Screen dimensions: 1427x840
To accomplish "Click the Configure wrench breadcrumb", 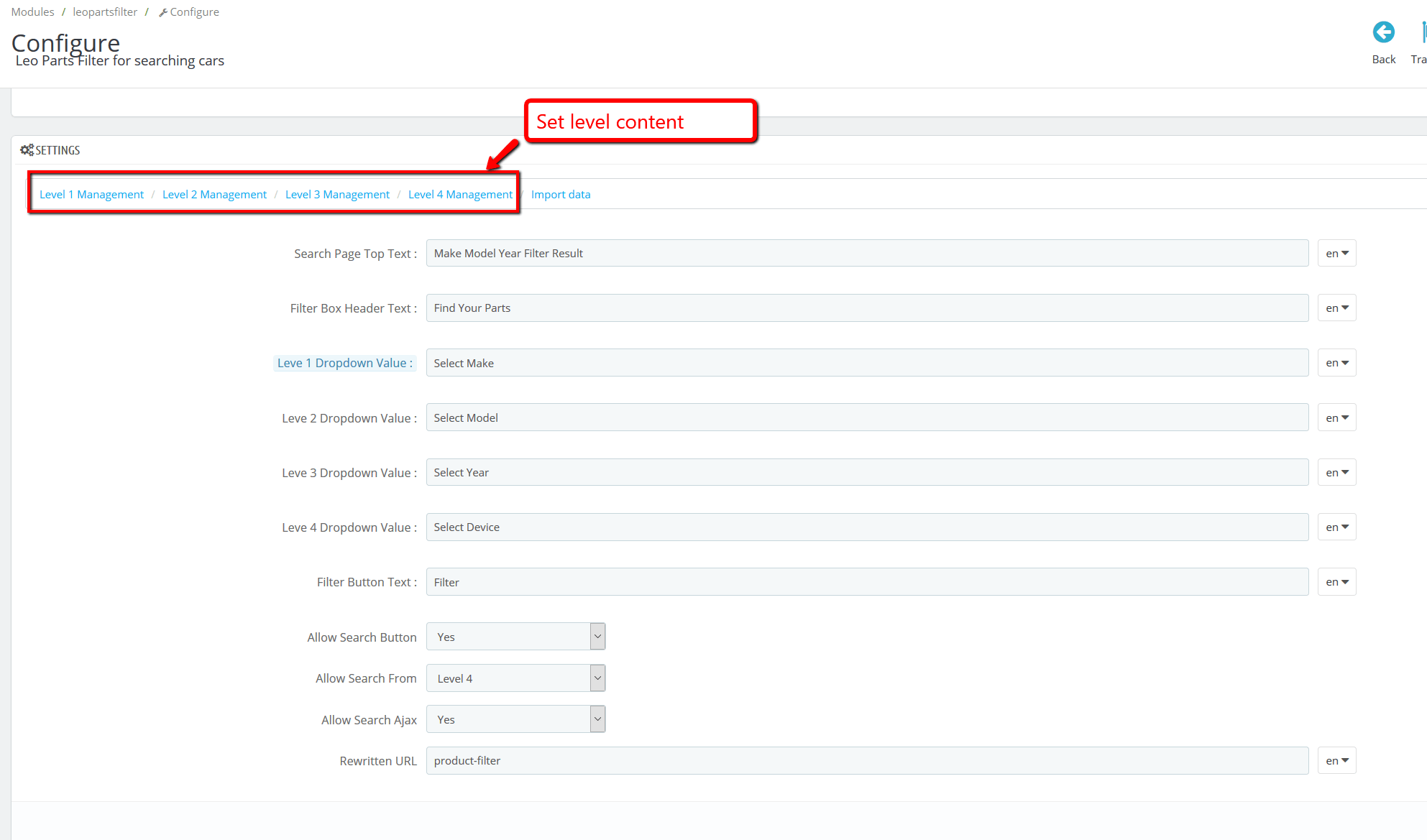I will click(x=189, y=12).
